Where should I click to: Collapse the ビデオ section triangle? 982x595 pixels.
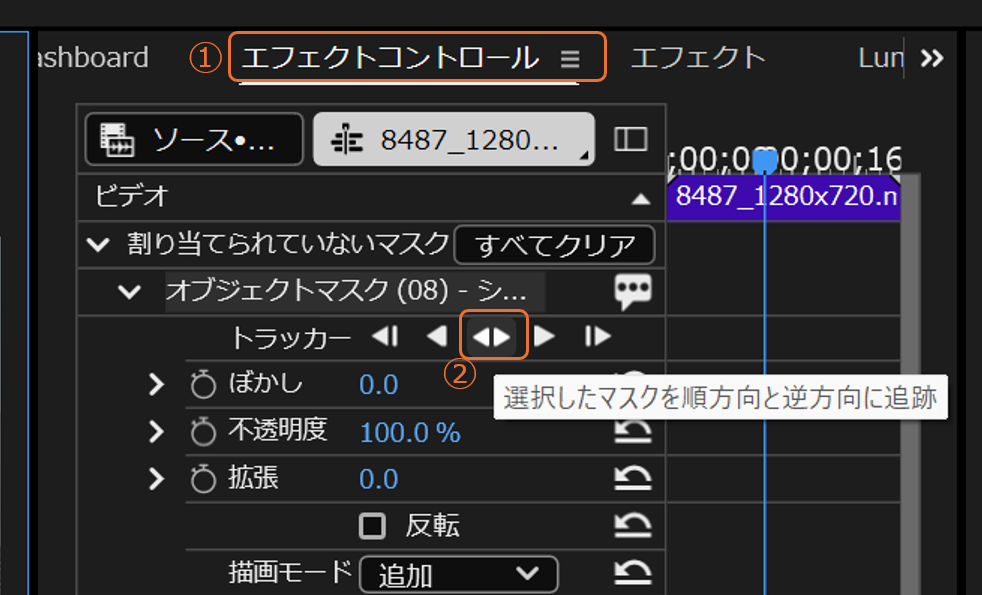click(x=640, y=199)
